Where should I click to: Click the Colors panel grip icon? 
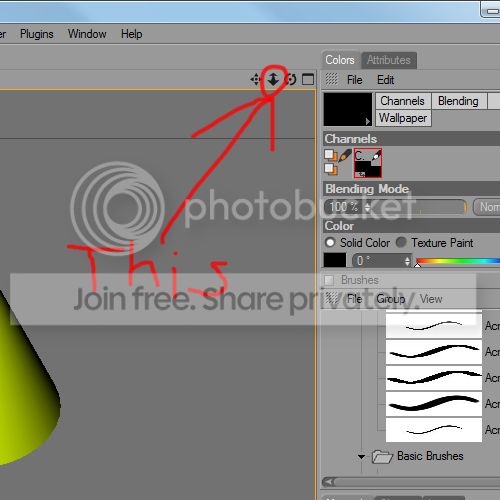click(x=331, y=79)
